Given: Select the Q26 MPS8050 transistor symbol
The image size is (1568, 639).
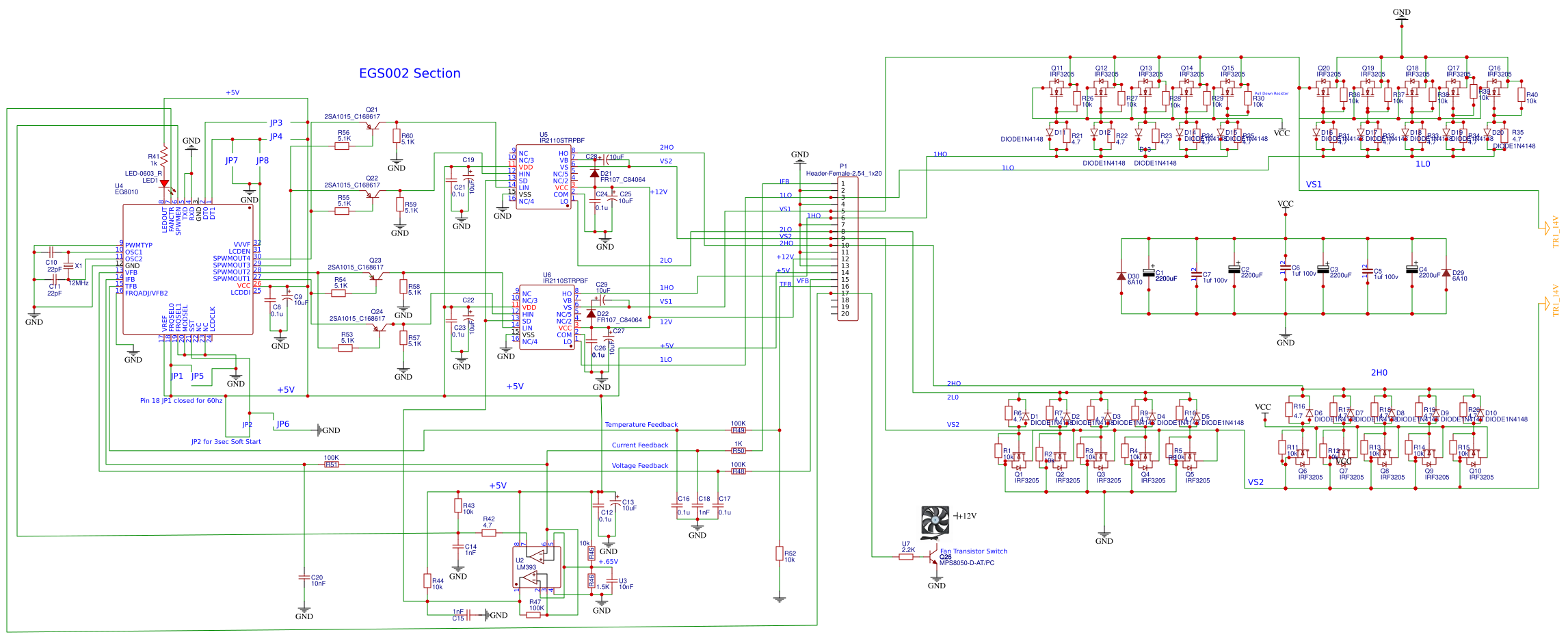Looking at the screenshot, I should [933, 558].
